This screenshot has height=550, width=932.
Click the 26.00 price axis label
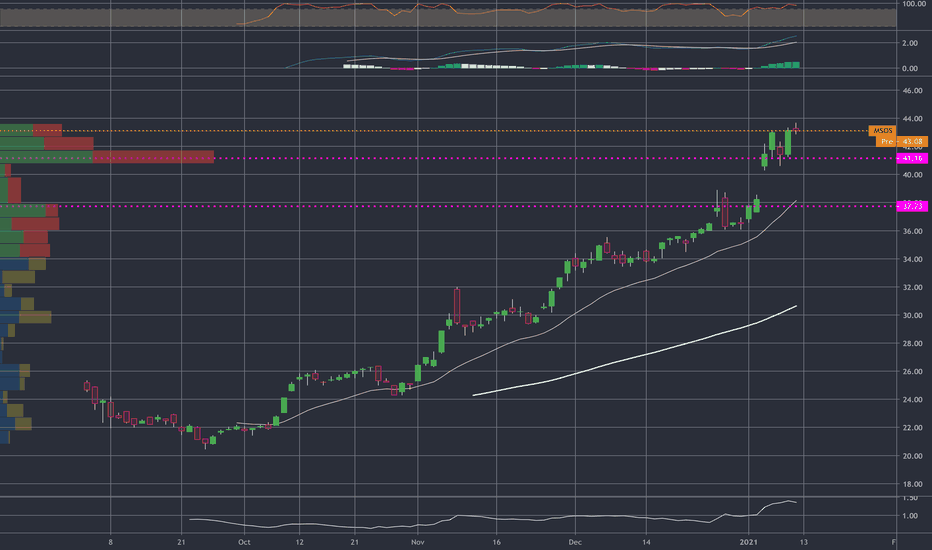912,372
